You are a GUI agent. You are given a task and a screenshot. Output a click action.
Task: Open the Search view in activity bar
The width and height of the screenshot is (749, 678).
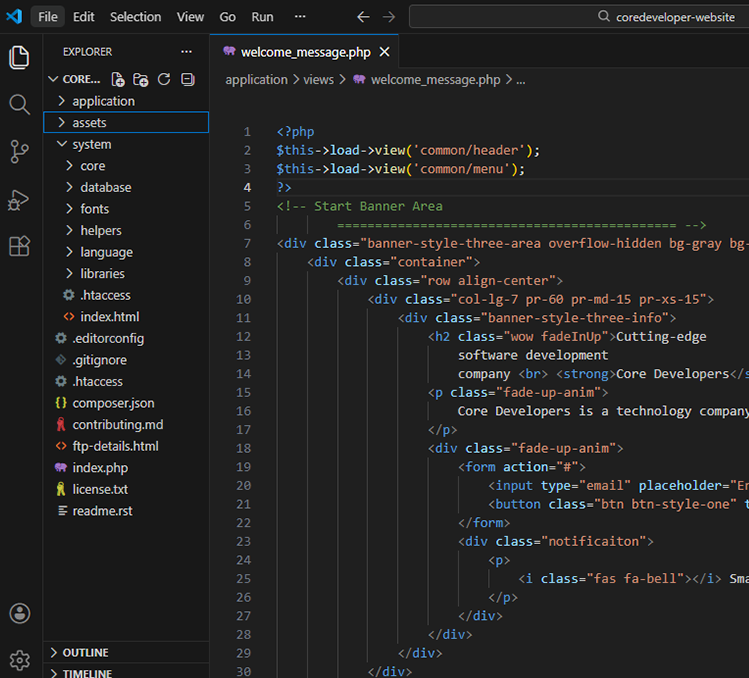[19, 104]
